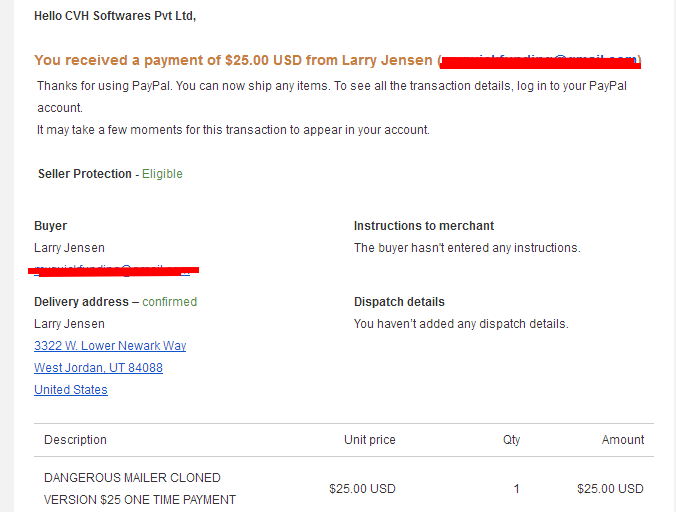Open the West Jordan, UT 84088 link
The image size is (676, 512).
(x=98, y=368)
